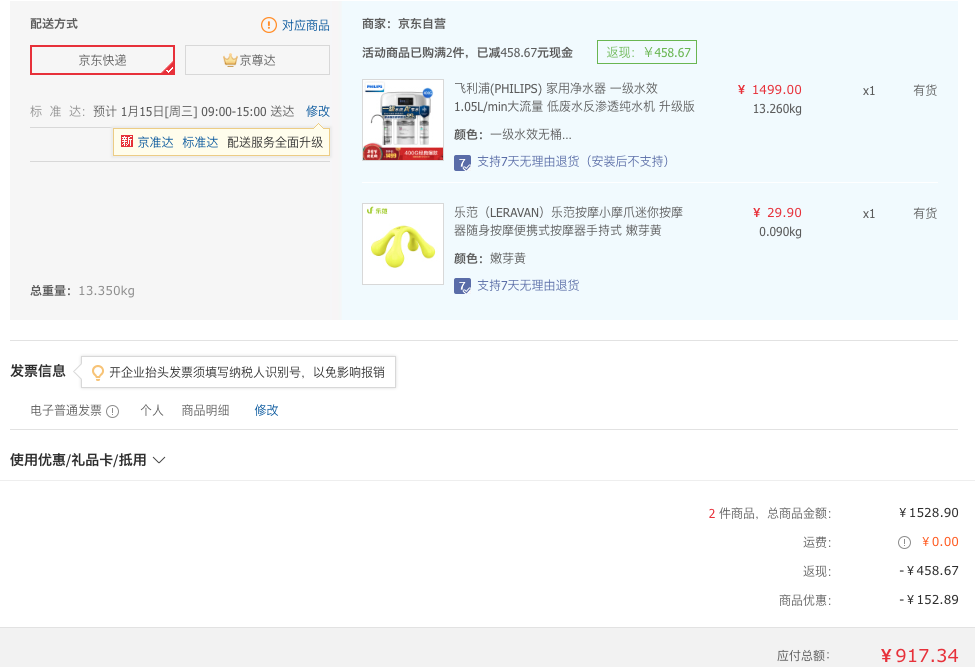975x667 pixels.
Task: Click 支持7天无理由退货（安装后不支持） link
Action: point(576,162)
